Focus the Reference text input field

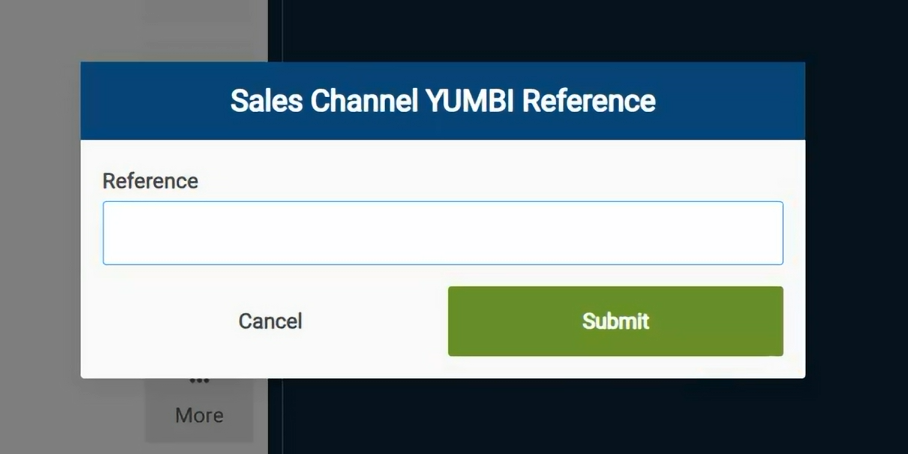click(x=442, y=233)
